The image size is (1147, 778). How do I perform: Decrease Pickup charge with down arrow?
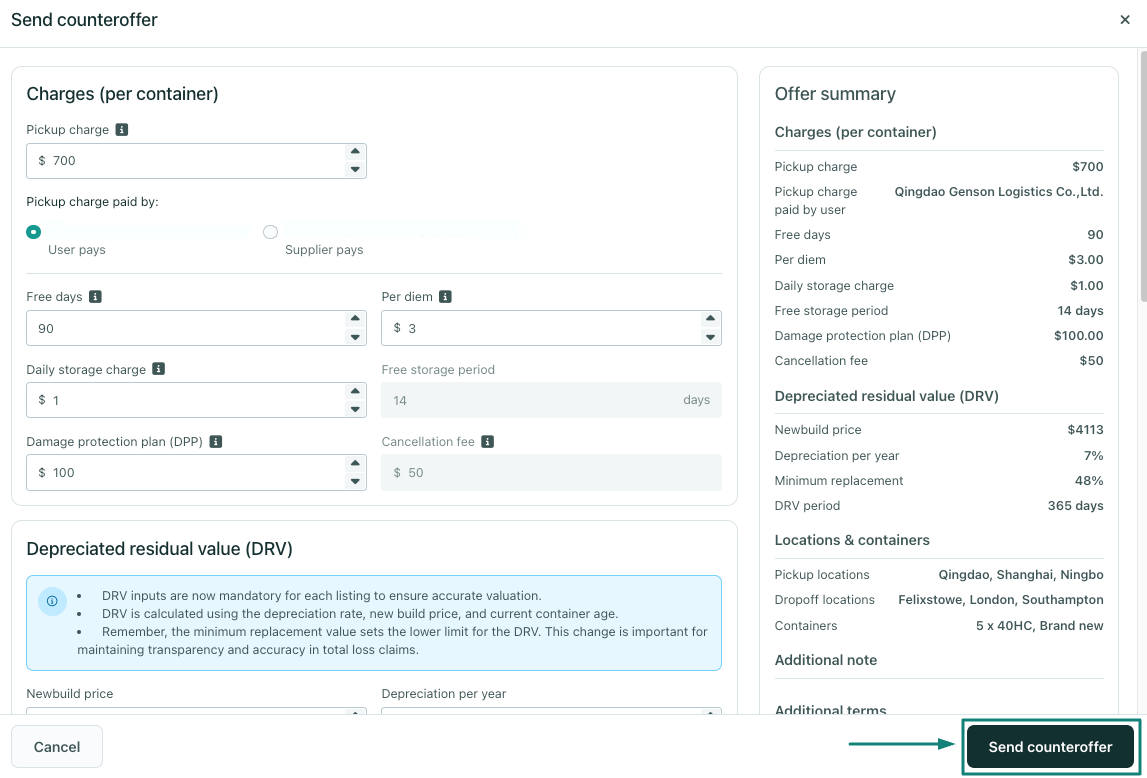point(355,169)
